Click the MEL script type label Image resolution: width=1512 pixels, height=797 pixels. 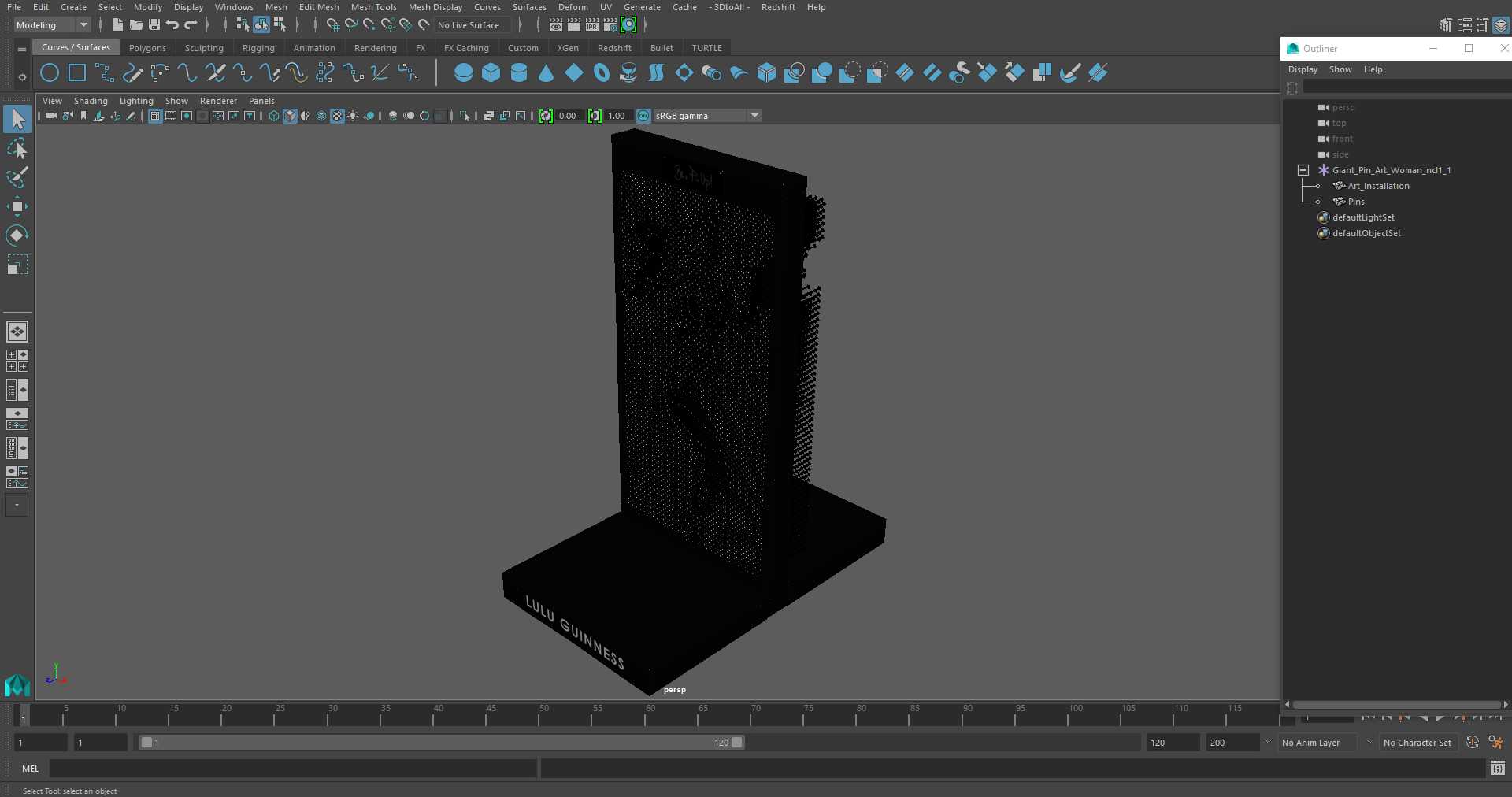31,769
